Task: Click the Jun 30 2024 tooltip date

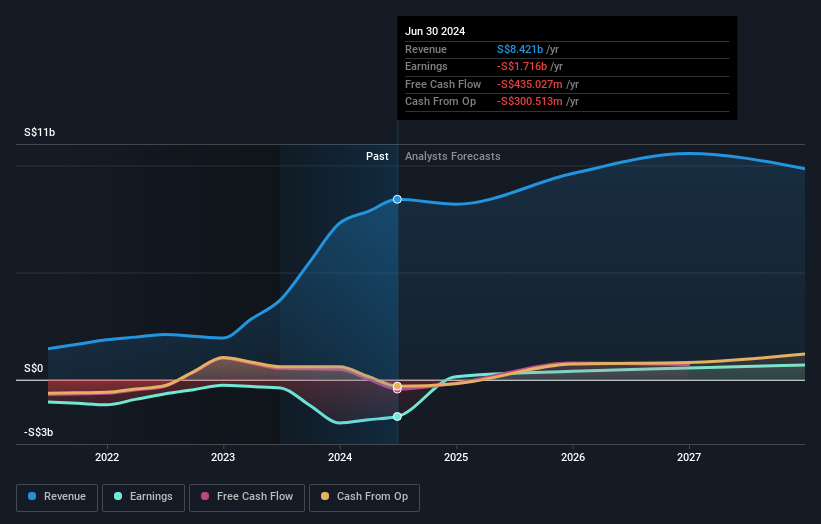Action: [435, 31]
